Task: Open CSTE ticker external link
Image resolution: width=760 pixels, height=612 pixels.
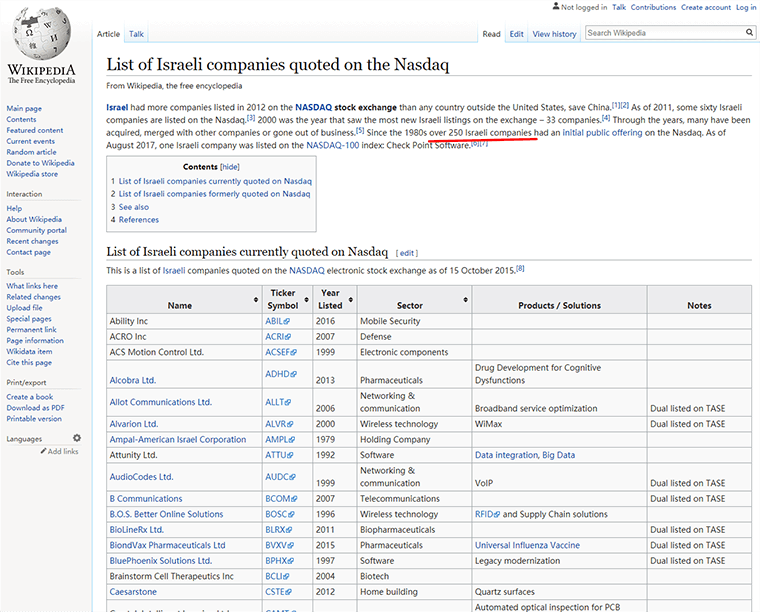Action: pyautogui.click(x=278, y=592)
